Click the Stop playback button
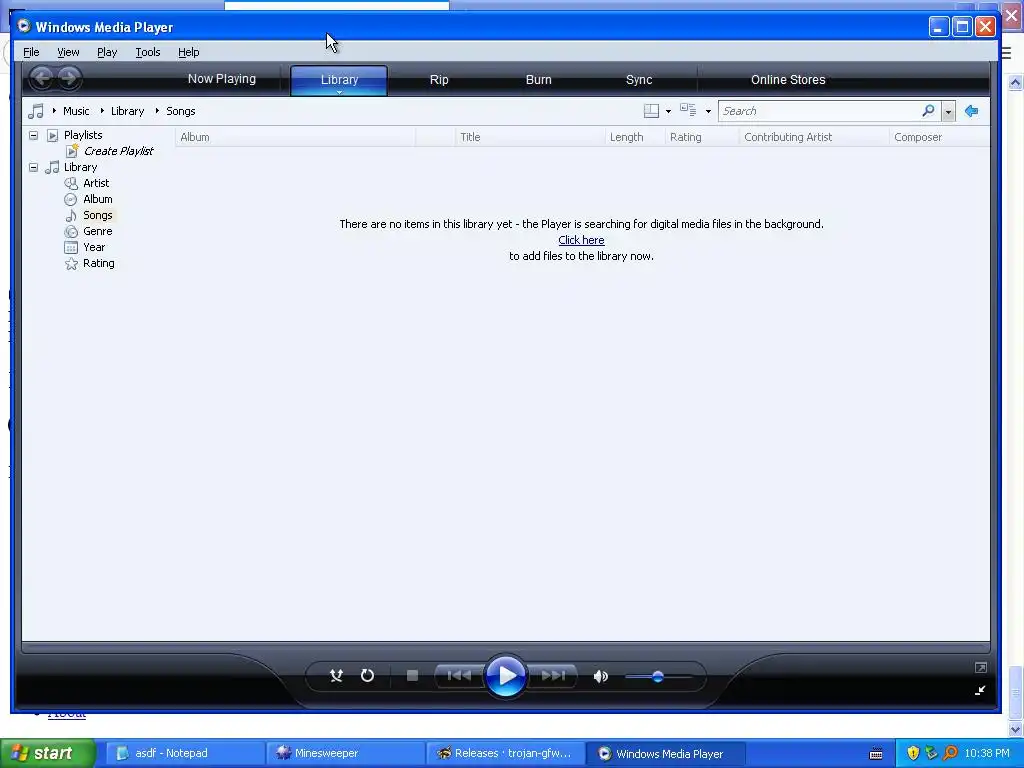1024x768 pixels. pyautogui.click(x=412, y=675)
